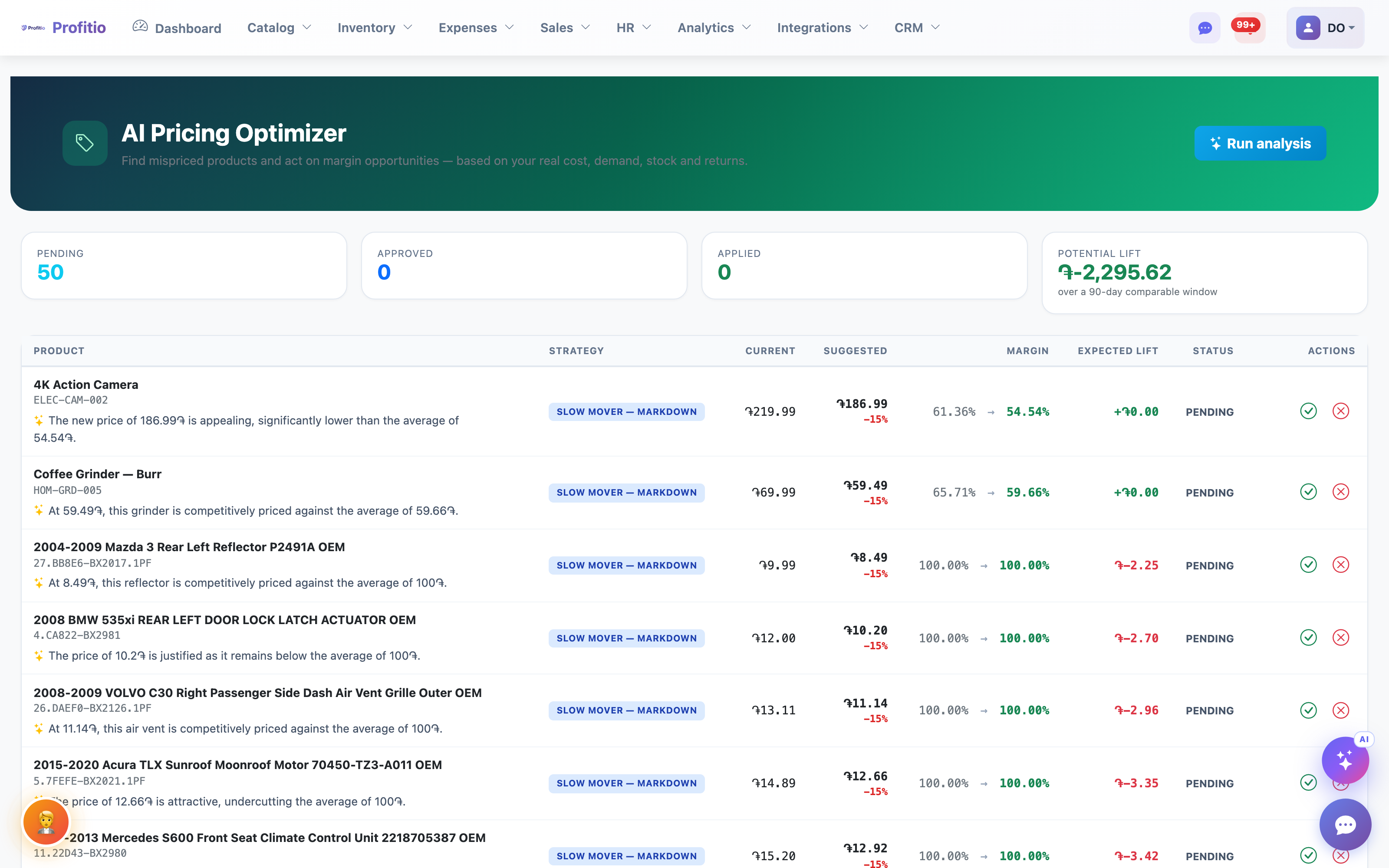Reject the BMW 535xi door lock actuator suggestion
Screen dimensions: 1389x868
(x=1341, y=638)
